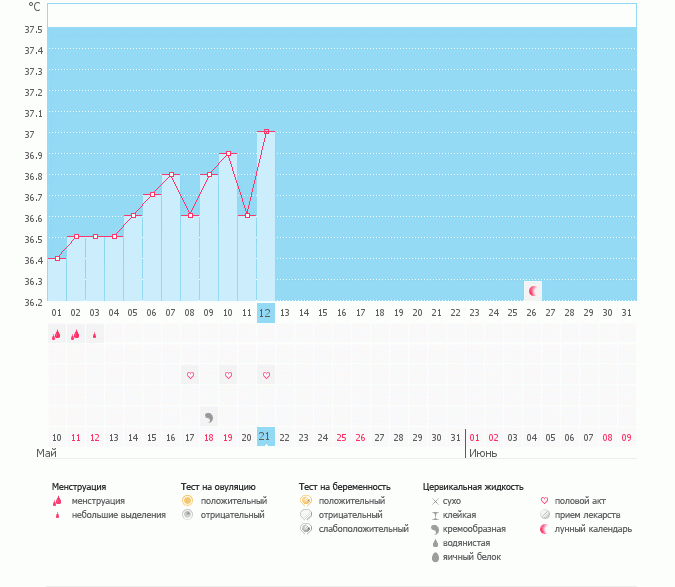
Task: Click the lunar calendar moon icon on day 26
Action: [x=533, y=291]
